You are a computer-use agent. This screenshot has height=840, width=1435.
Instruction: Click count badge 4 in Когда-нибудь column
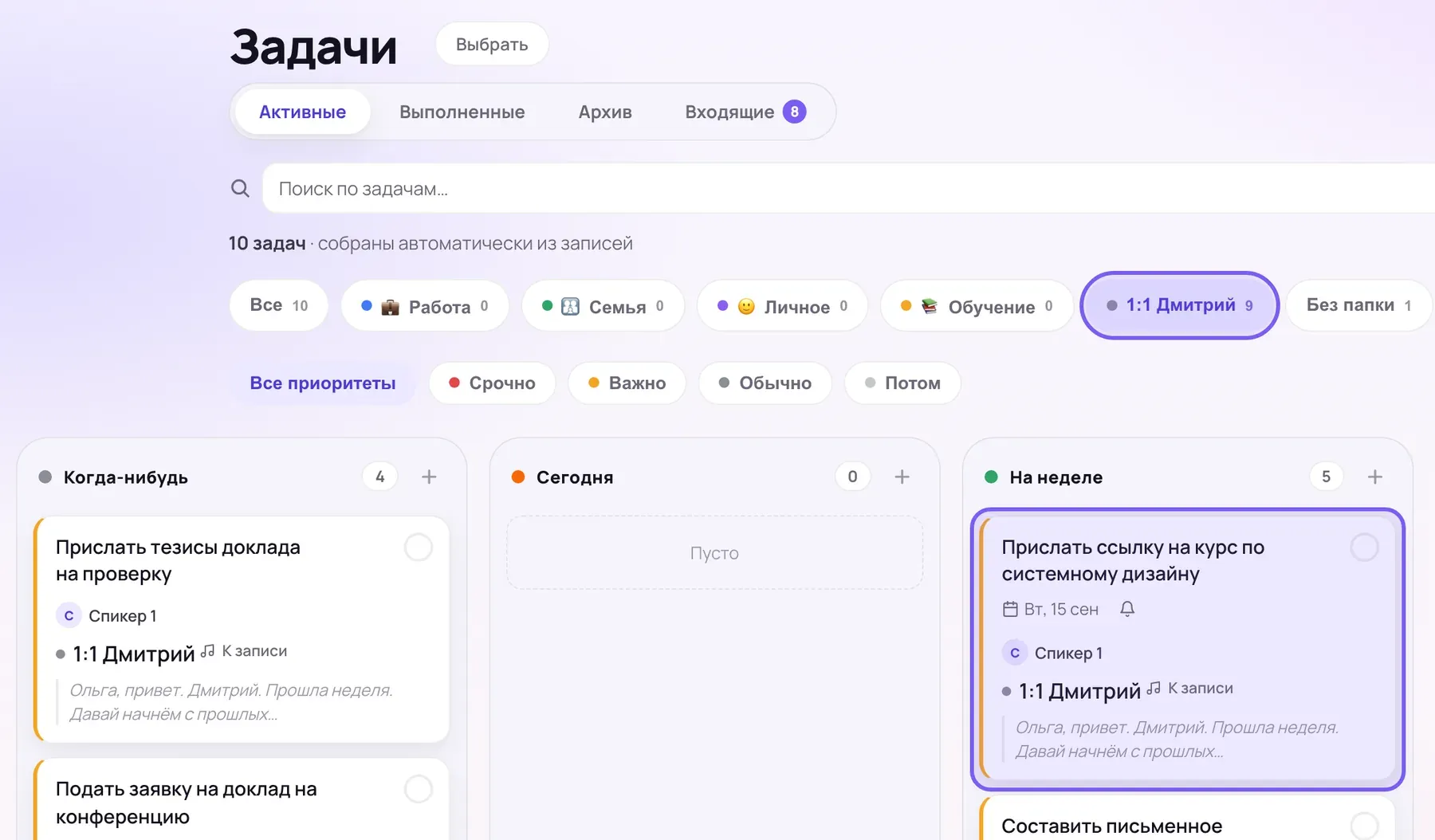(379, 477)
